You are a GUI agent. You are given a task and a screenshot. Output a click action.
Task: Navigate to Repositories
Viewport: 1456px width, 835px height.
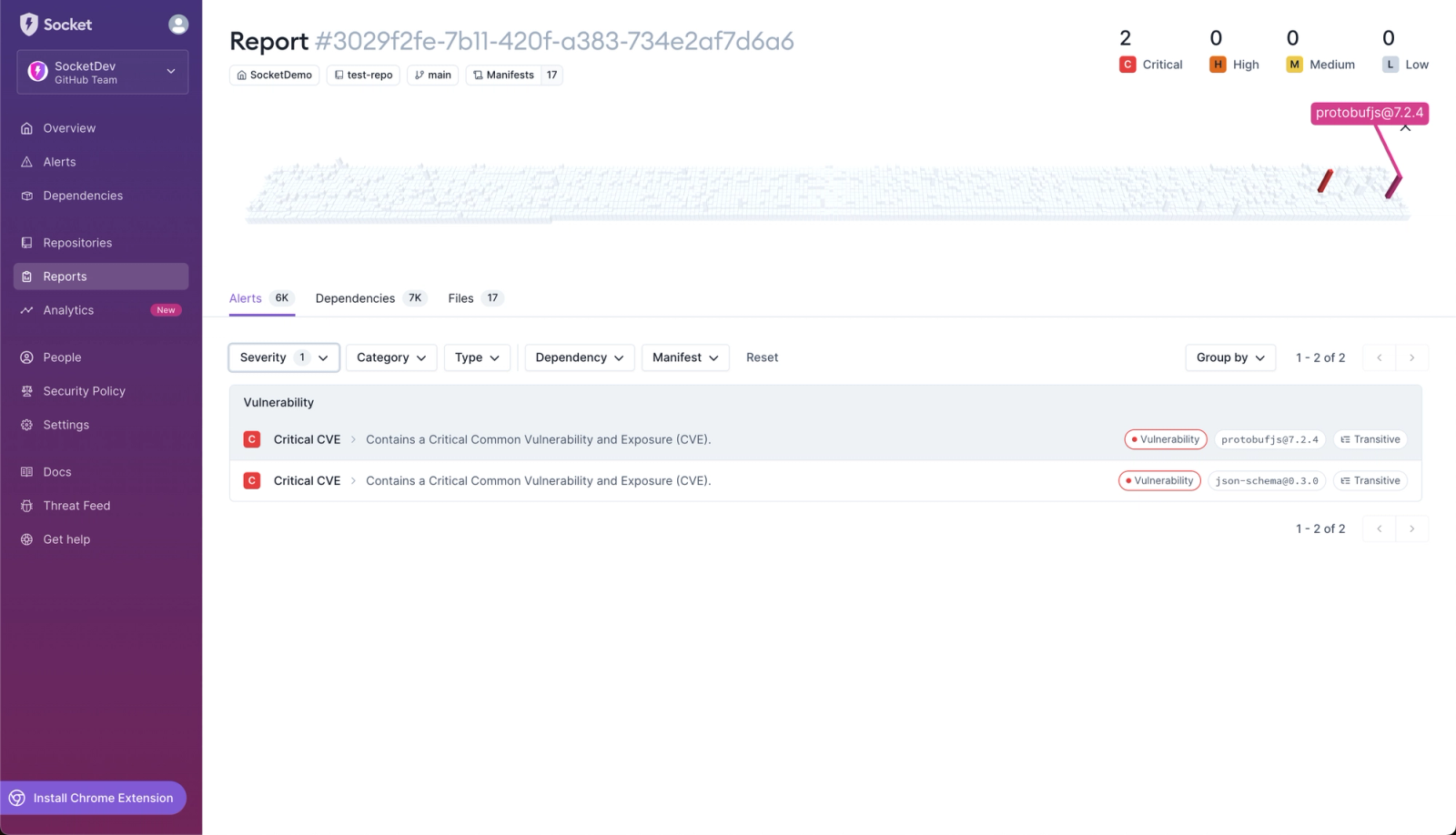coord(77,243)
